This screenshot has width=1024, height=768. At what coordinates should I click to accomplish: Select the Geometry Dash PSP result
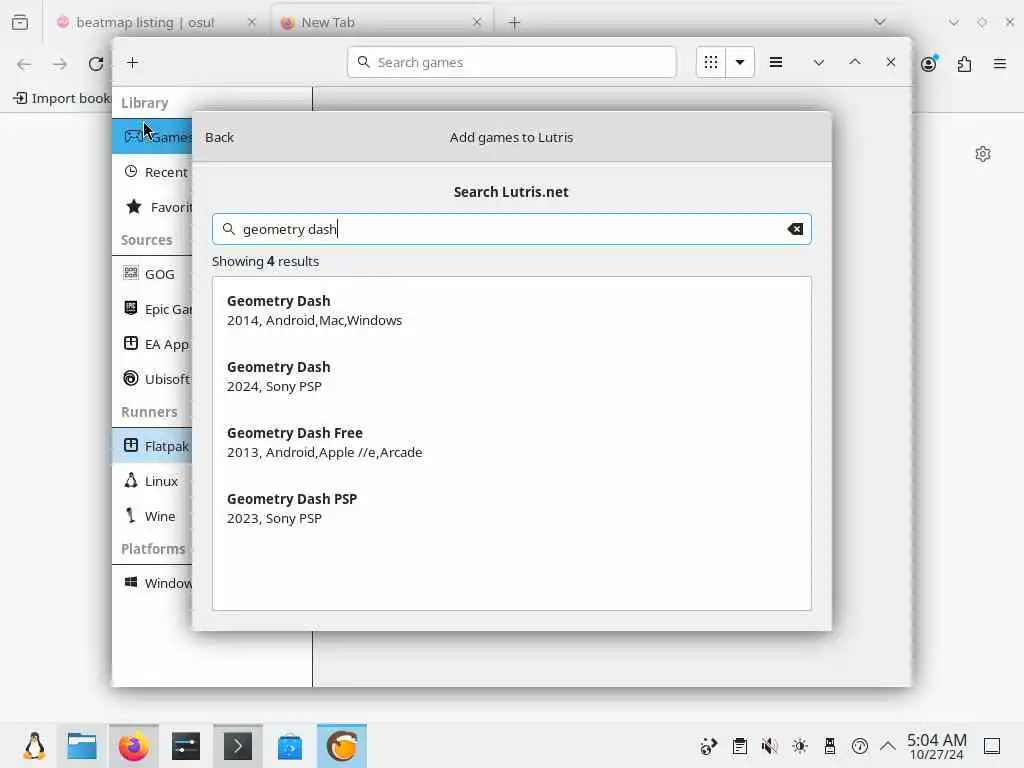point(512,508)
